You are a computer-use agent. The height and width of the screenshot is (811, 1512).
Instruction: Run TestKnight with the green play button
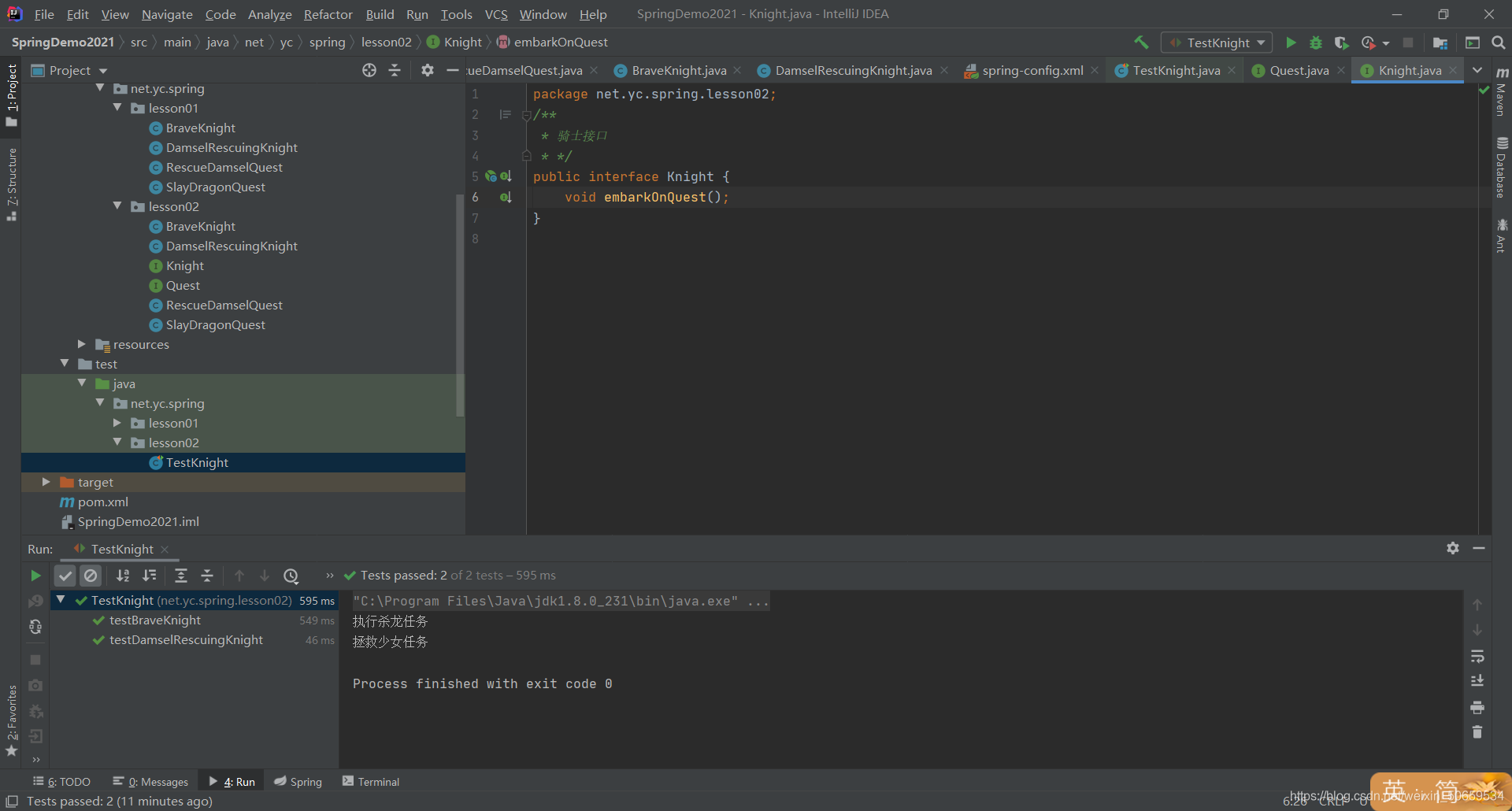coord(1291,43)
